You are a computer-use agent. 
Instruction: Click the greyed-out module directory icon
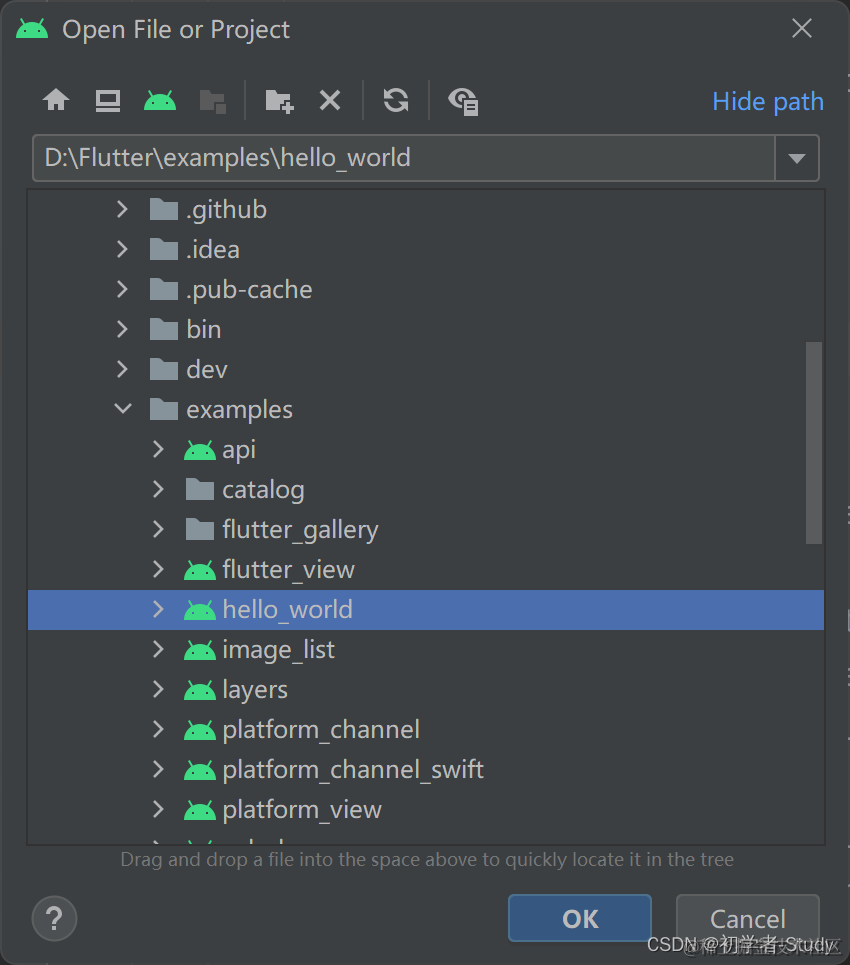213,102
